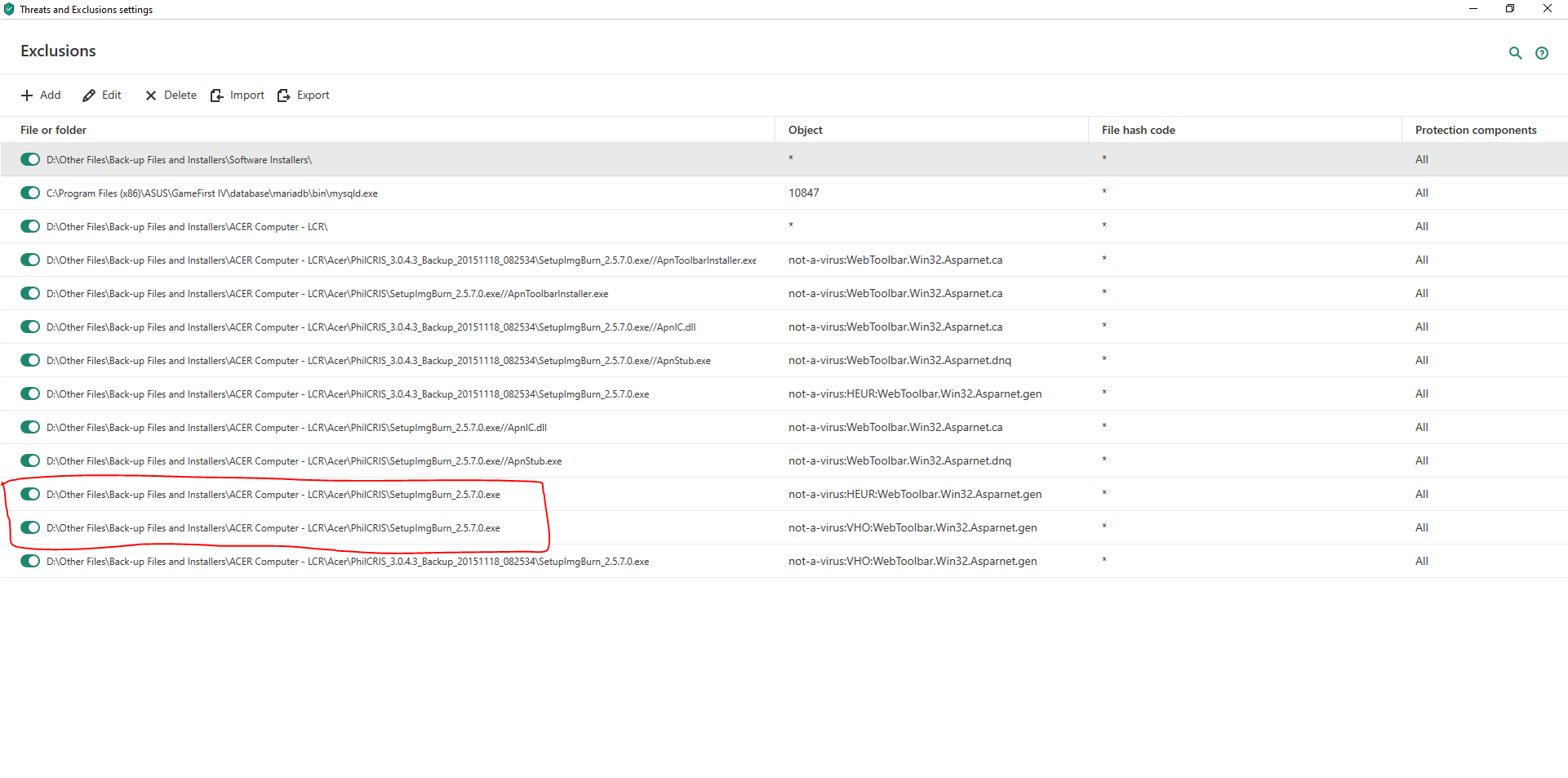This screenshot has width=1568, height=778.
Task: Click the Edit pencil icon
Action: point(89,96)
